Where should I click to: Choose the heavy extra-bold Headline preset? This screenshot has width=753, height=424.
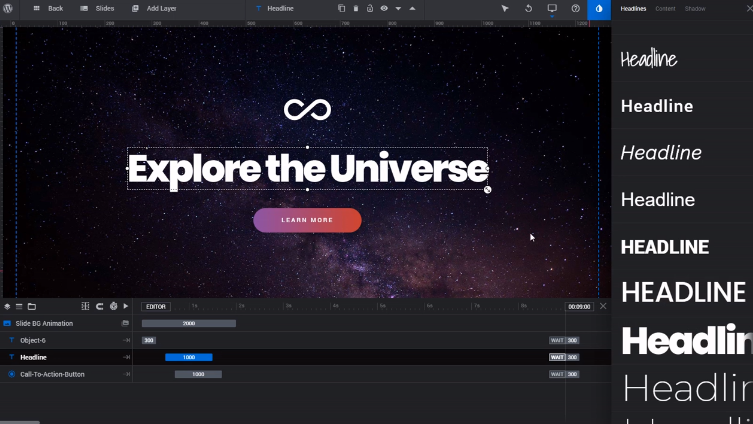tap(687, 340)
